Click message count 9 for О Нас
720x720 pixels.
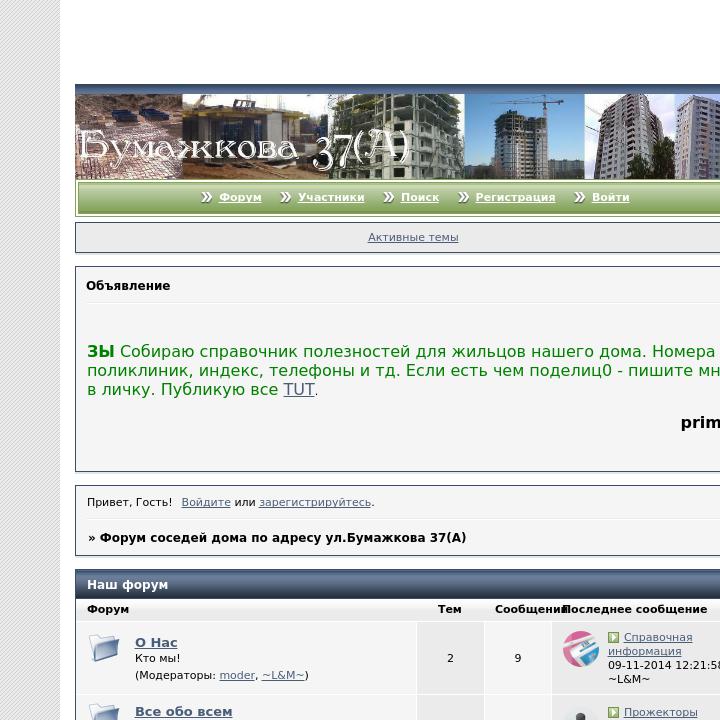[518, 658]
